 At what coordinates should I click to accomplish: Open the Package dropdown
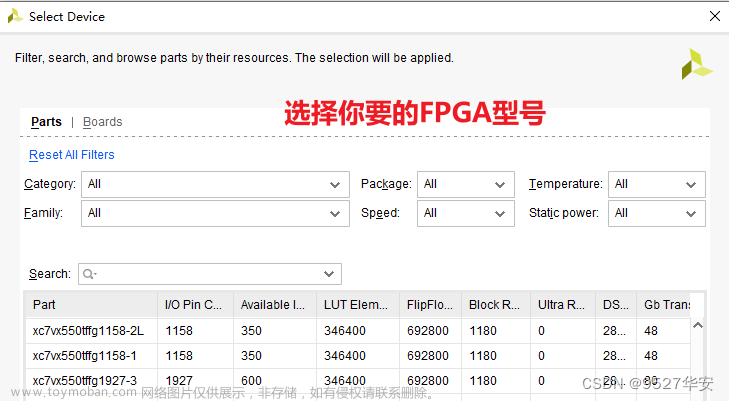pos(466,184)
